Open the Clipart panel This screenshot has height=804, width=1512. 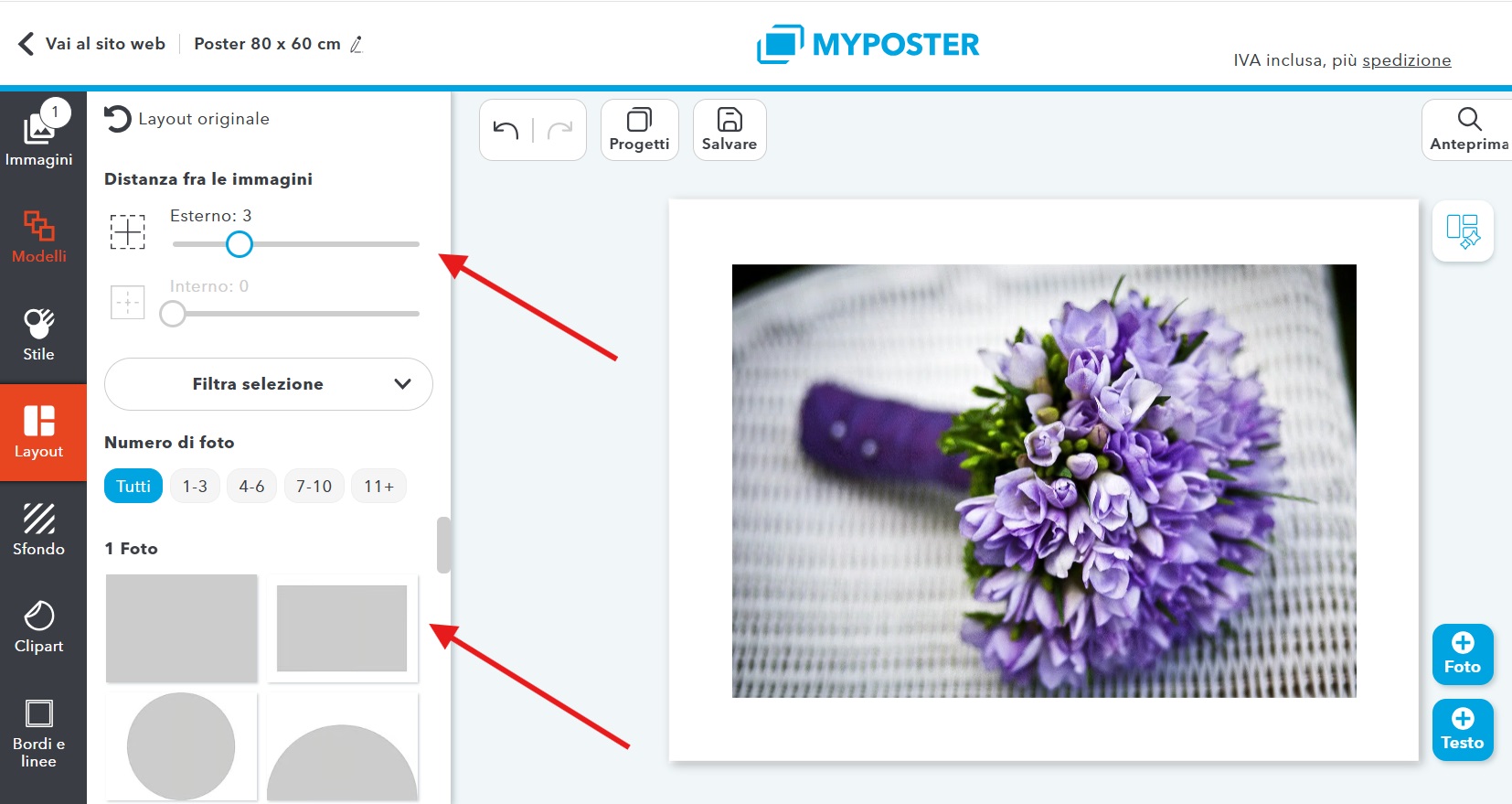(39, 627)
